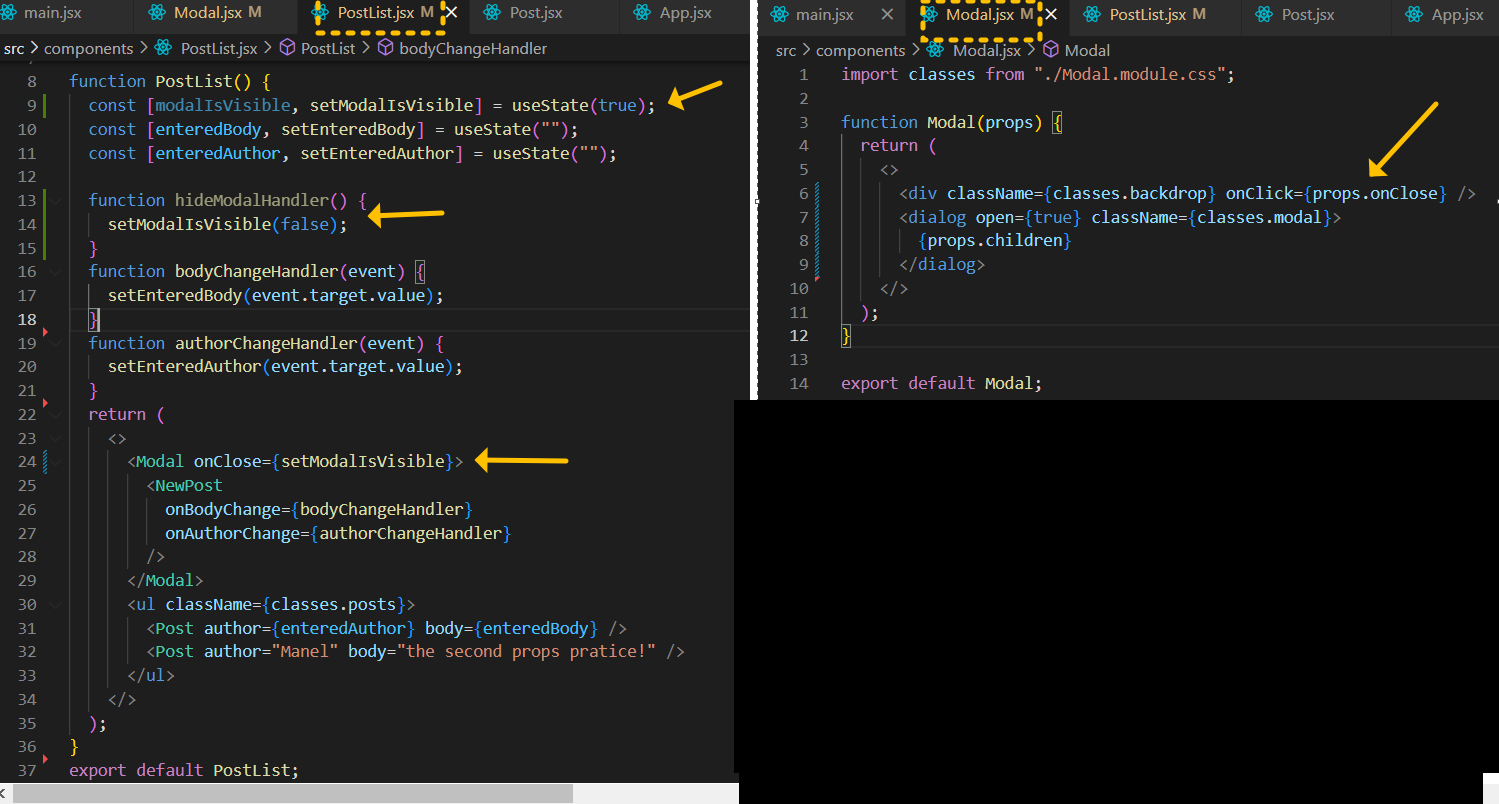This screenshot has height=804, width=1499.
Task: Click line number 18 in PostList.jsx
Action: [x=27, y=319]
